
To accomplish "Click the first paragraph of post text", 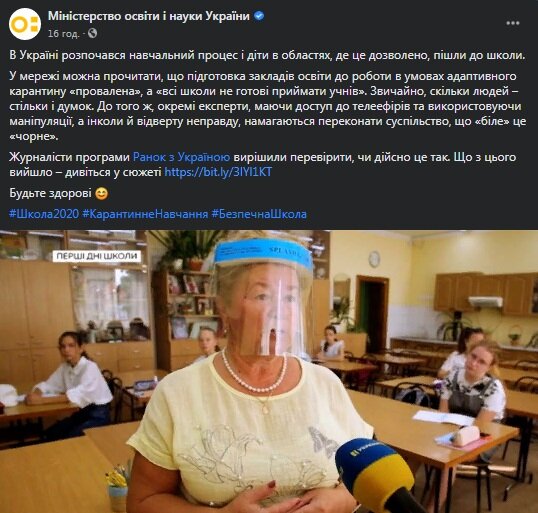I will [x=267, y=55].
